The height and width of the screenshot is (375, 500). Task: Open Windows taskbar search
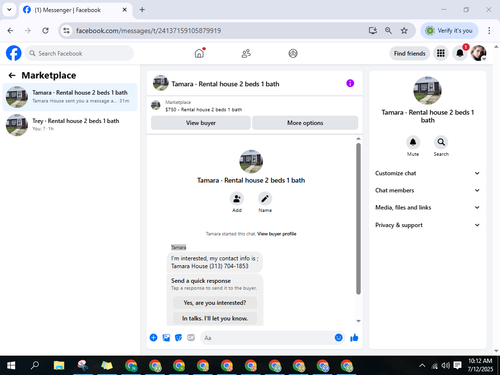point(35,366)
